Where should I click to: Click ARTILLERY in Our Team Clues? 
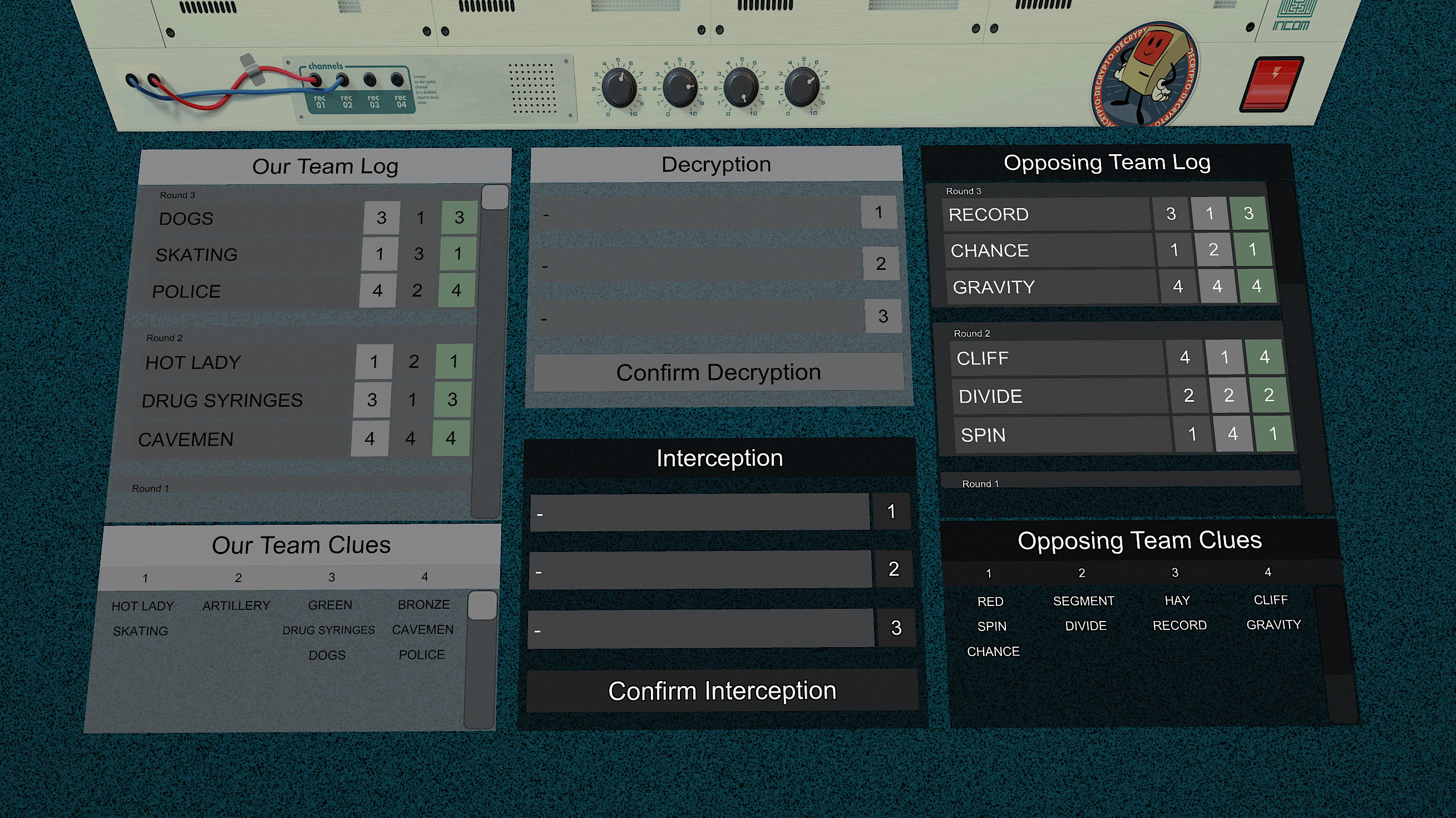pos(236,606)
